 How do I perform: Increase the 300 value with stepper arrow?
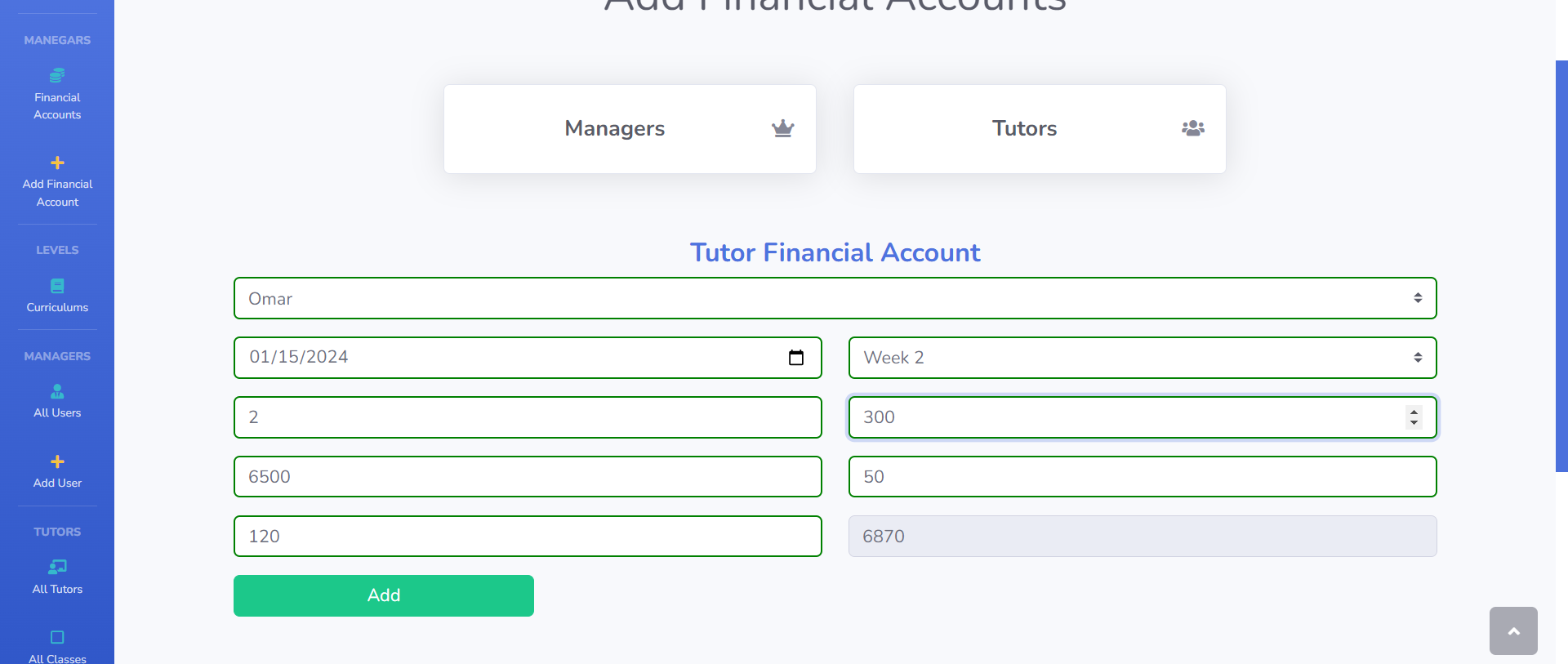coord(1414,412)
